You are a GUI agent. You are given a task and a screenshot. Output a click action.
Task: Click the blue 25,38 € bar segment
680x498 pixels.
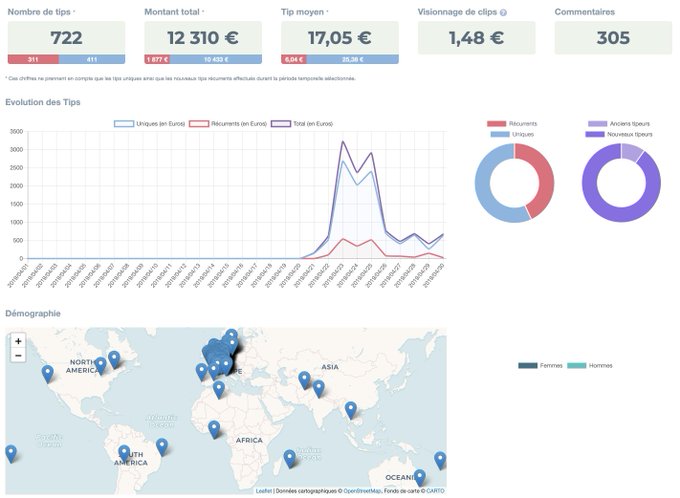(x=353, y=59)
